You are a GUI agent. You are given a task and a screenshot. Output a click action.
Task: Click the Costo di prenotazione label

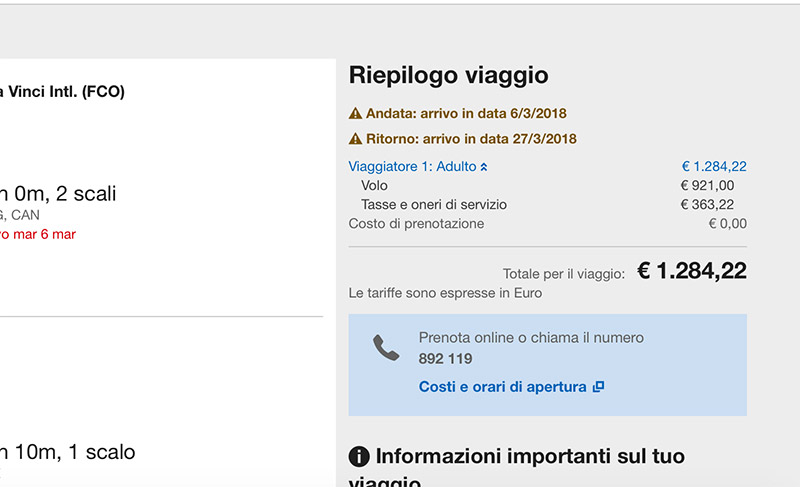[x=416, y=224]
